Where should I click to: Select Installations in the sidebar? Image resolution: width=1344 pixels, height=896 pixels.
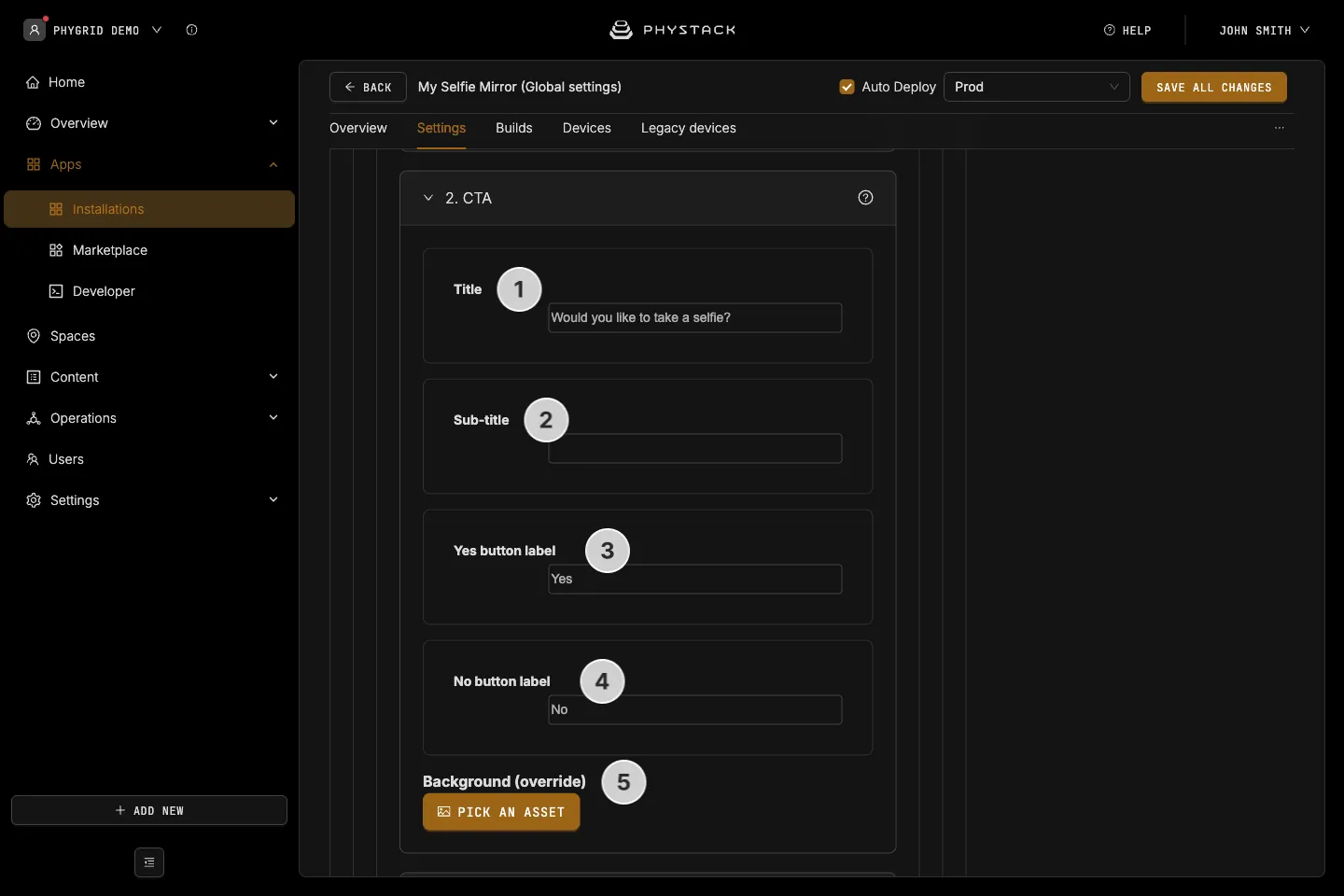pos(149,209)
